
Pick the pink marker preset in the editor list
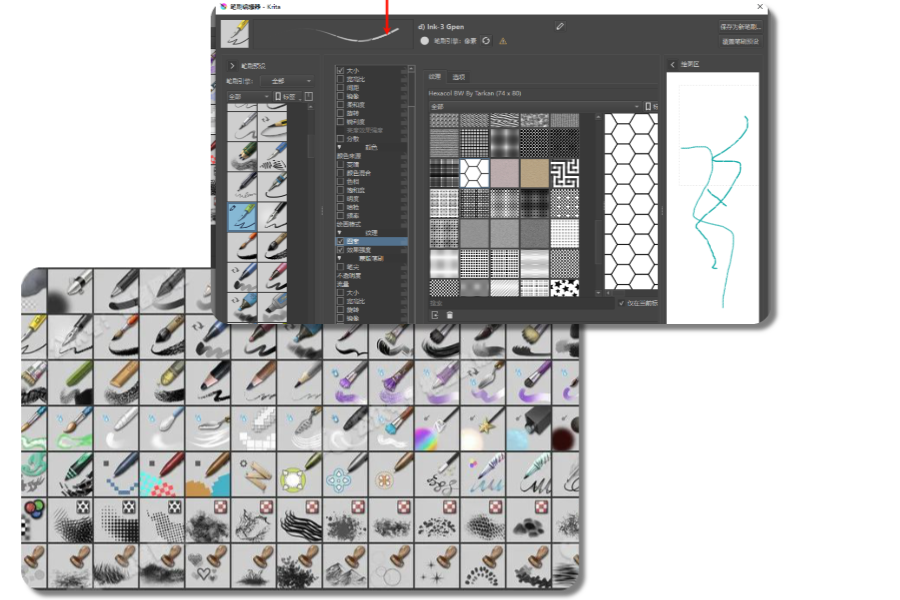(x=273, y=277)
